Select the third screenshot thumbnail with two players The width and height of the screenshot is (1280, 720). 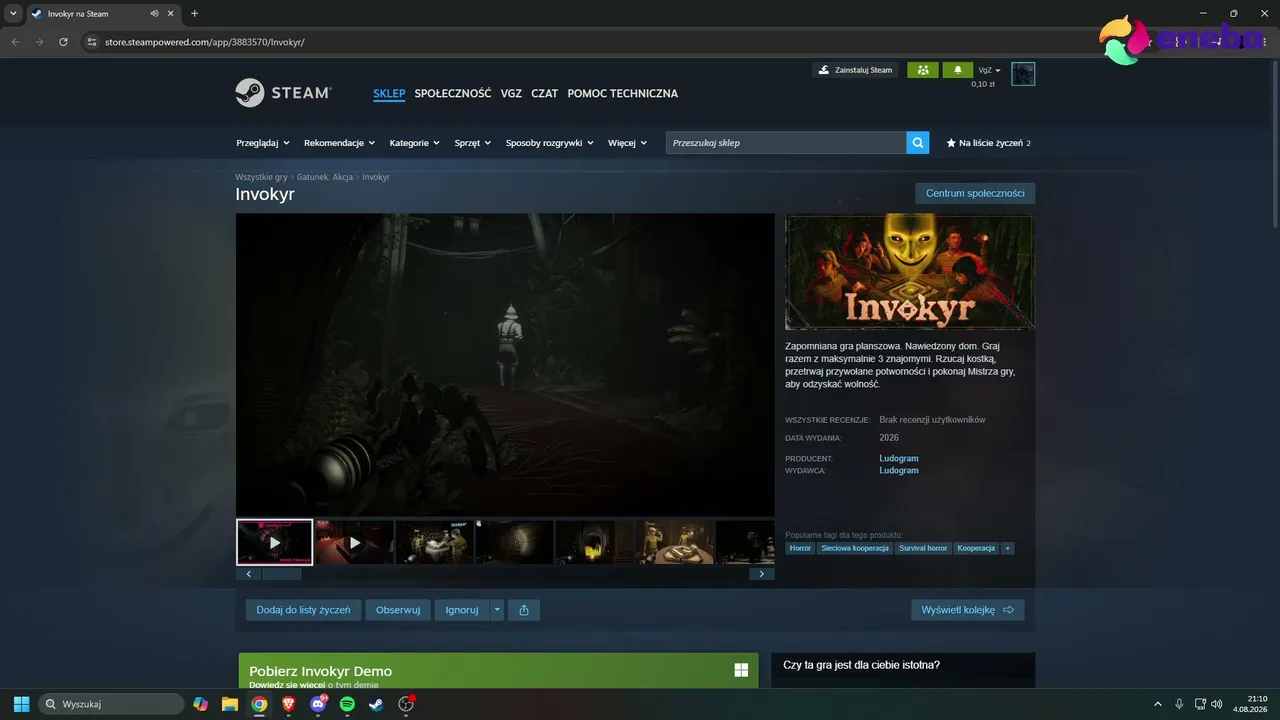[x=434, y=543]
